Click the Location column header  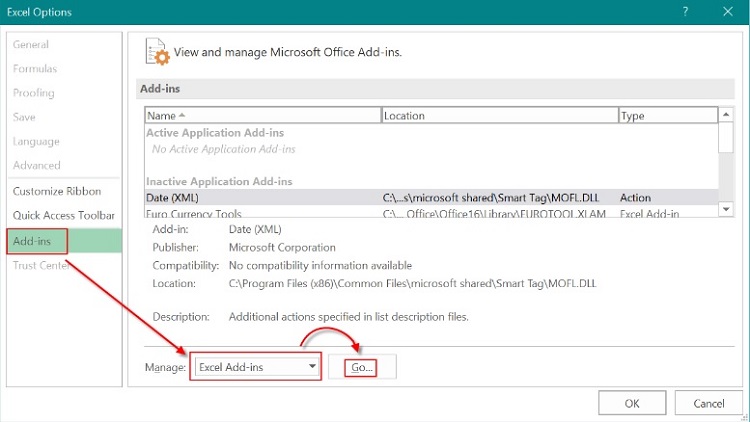coord(499,115)
